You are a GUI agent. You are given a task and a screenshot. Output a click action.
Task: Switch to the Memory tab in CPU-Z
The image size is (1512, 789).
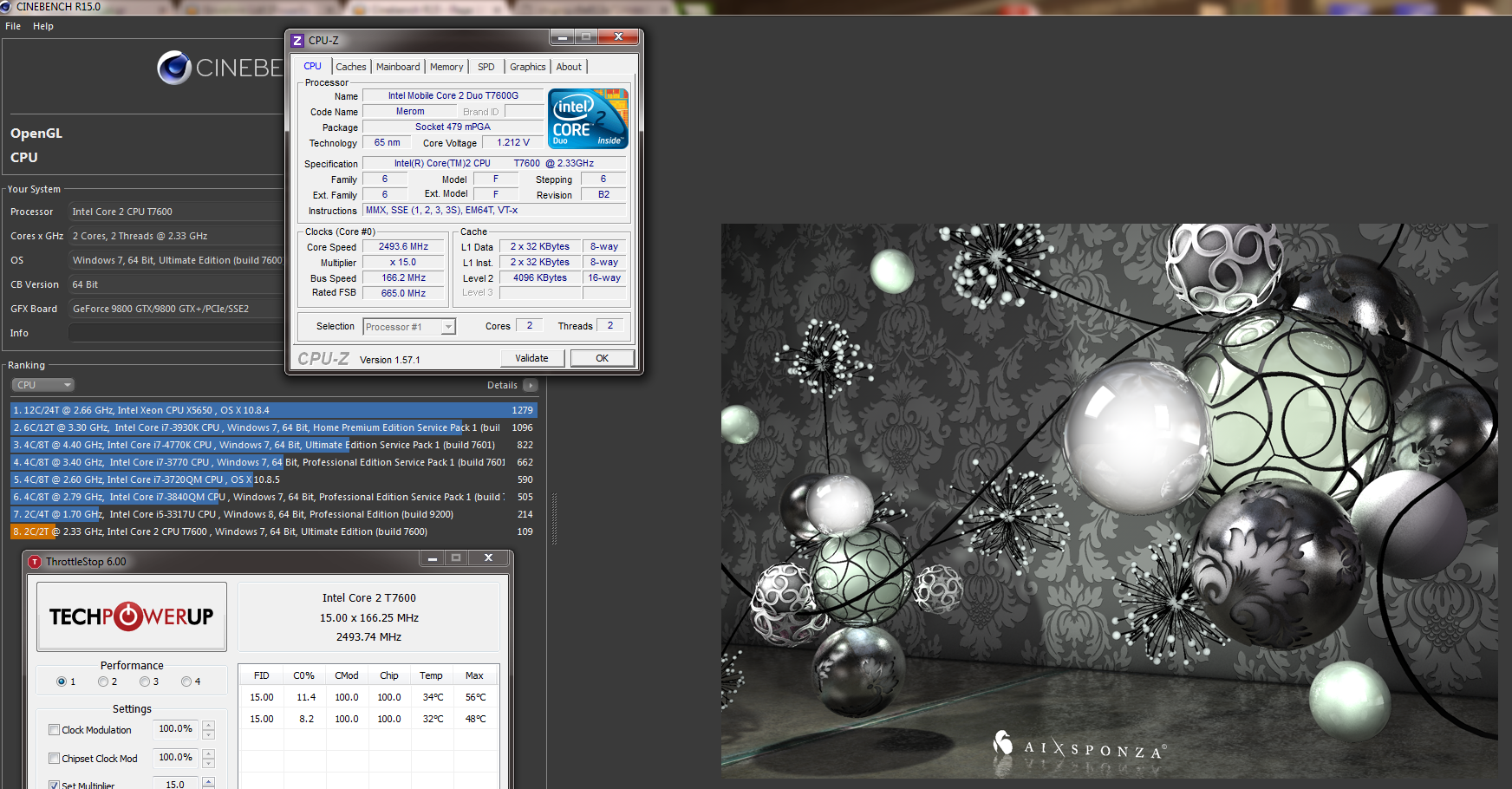click(x=446, y=67)
